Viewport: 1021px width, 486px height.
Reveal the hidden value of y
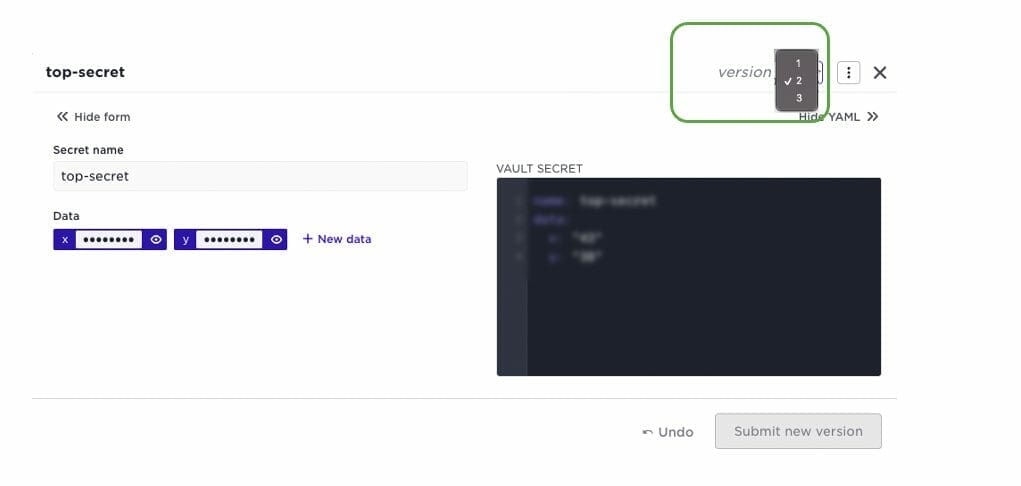(x=276, y=240)
